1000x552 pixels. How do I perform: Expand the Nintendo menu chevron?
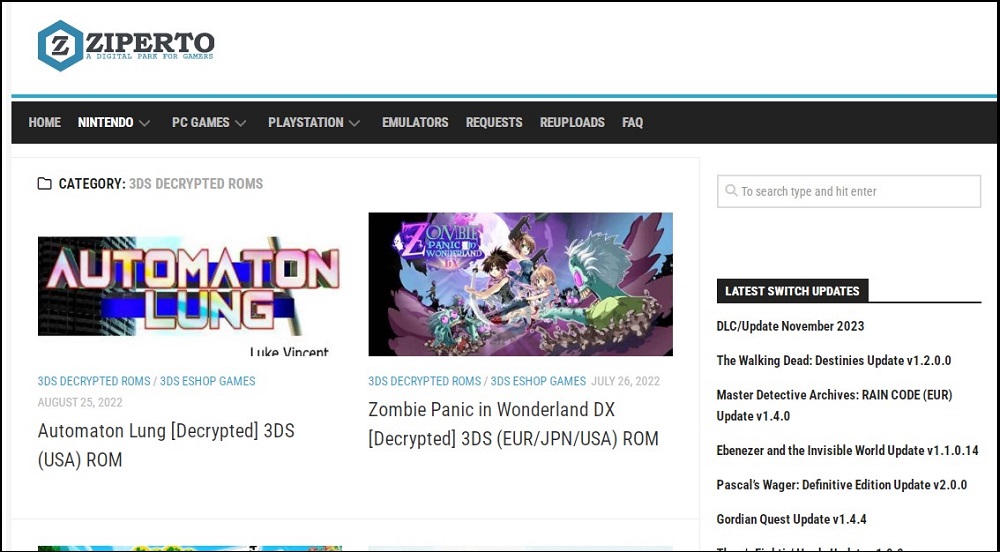pos(145,123)
